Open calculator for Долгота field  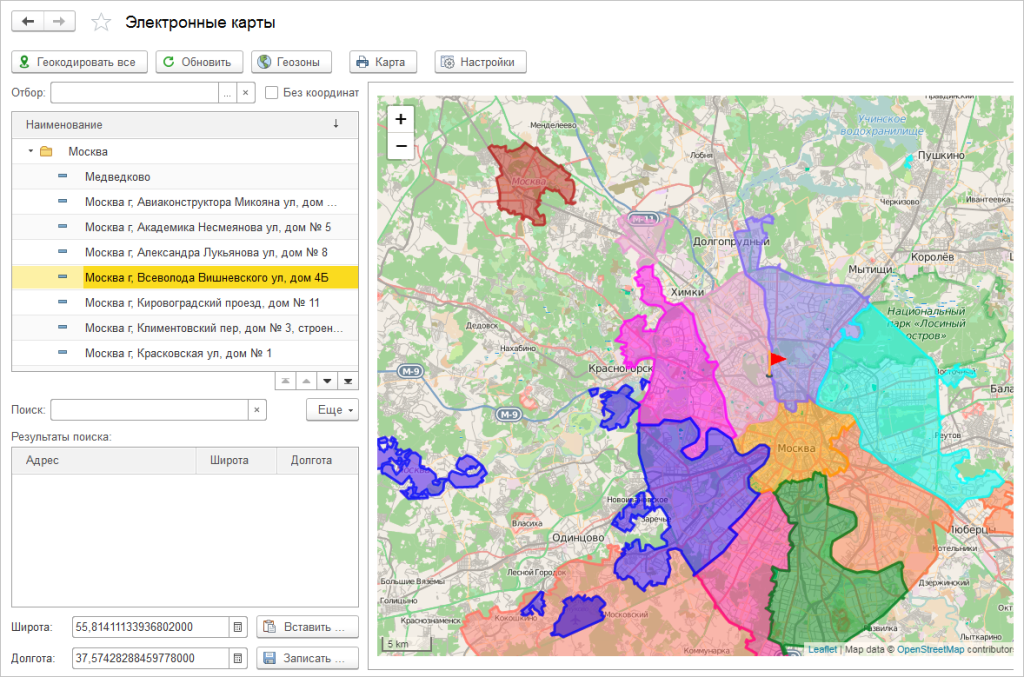(238, 658)
